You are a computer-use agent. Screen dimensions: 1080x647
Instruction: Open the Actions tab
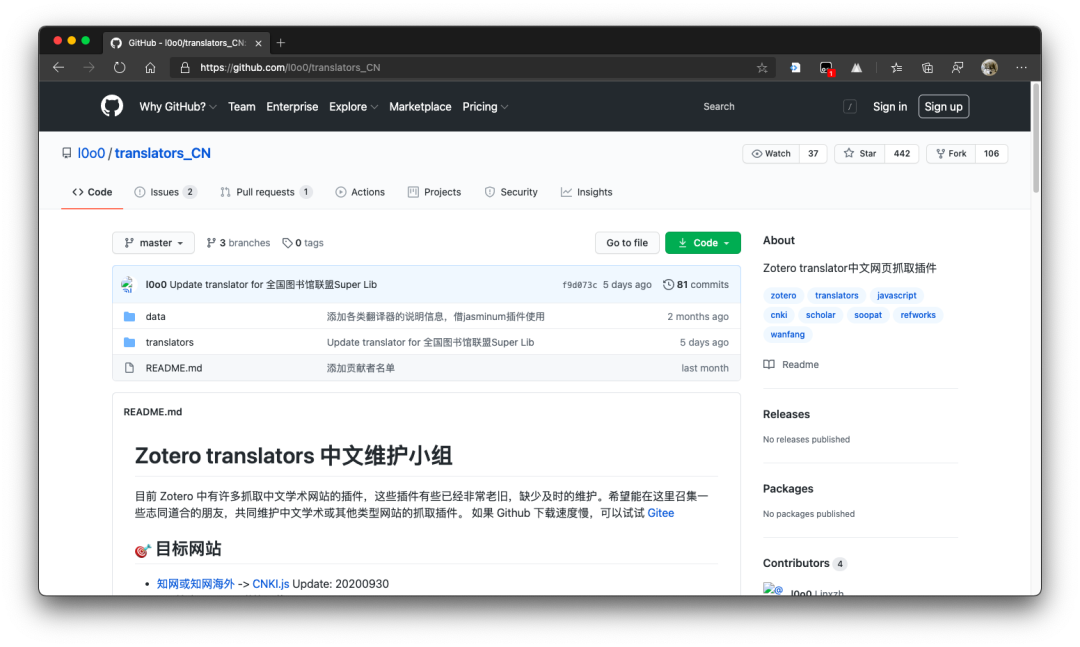click(360, 192)
